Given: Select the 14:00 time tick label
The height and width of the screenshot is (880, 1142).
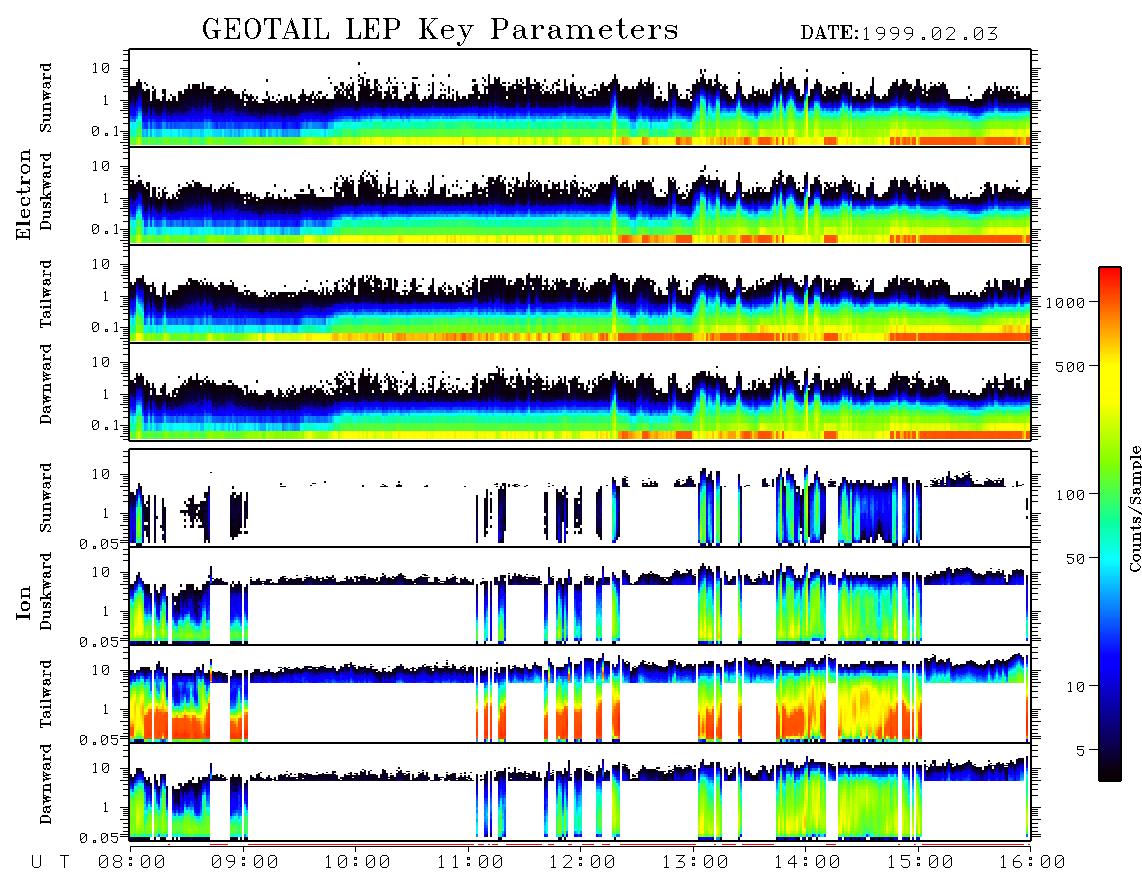Looking at the screenshot, I should tap(807, 862).
